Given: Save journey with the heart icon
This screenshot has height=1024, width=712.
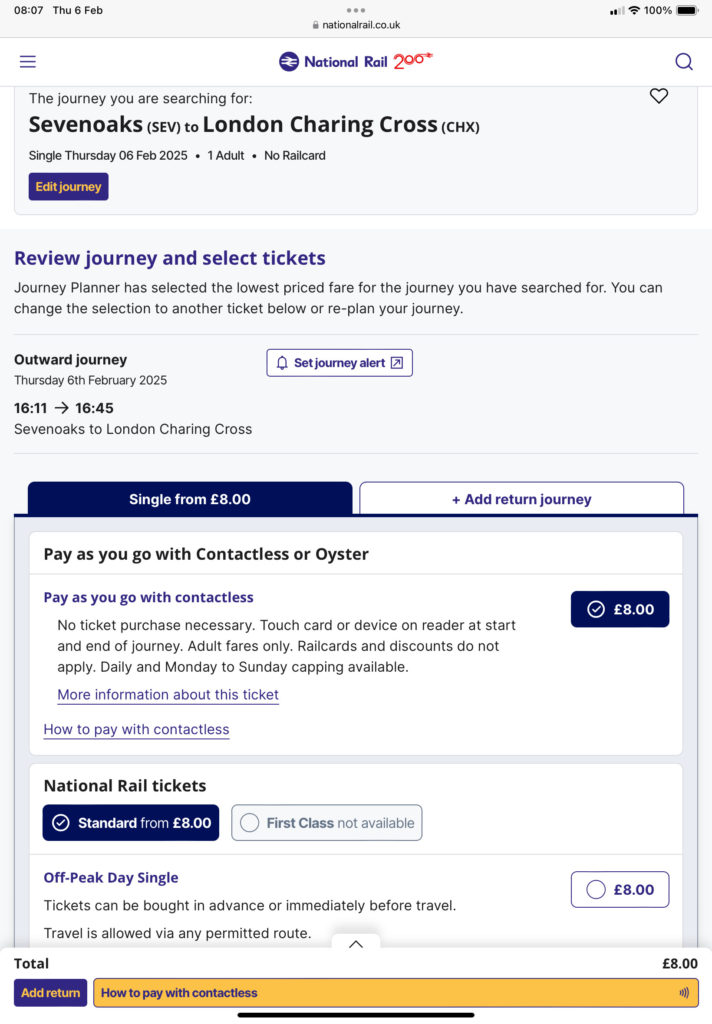Looking at the screenshot, I should [x=658, y=96].
